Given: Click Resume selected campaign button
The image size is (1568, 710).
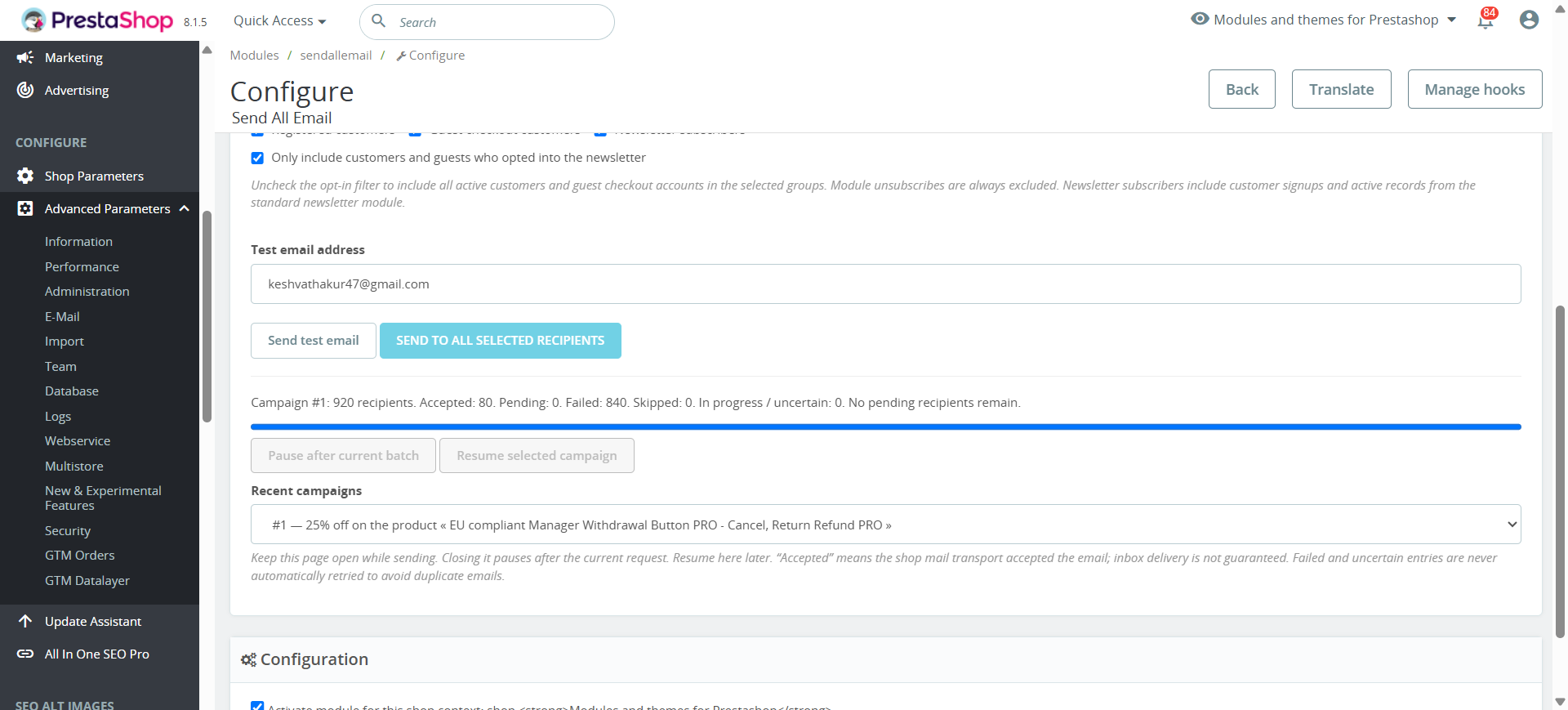Looking at the screenshot, I should (537, 455).
